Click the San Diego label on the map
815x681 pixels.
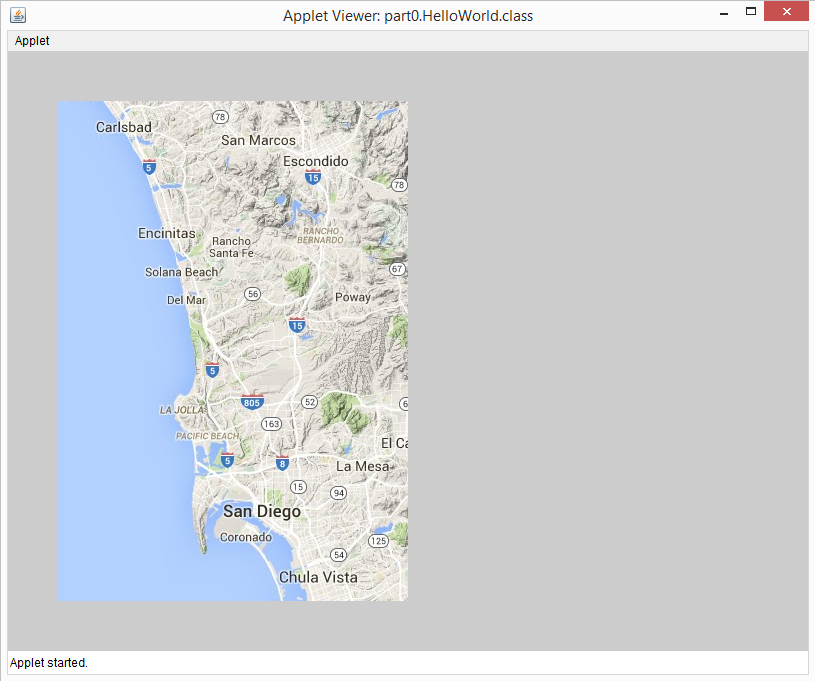pyautogui.click(x=262, y=512)
